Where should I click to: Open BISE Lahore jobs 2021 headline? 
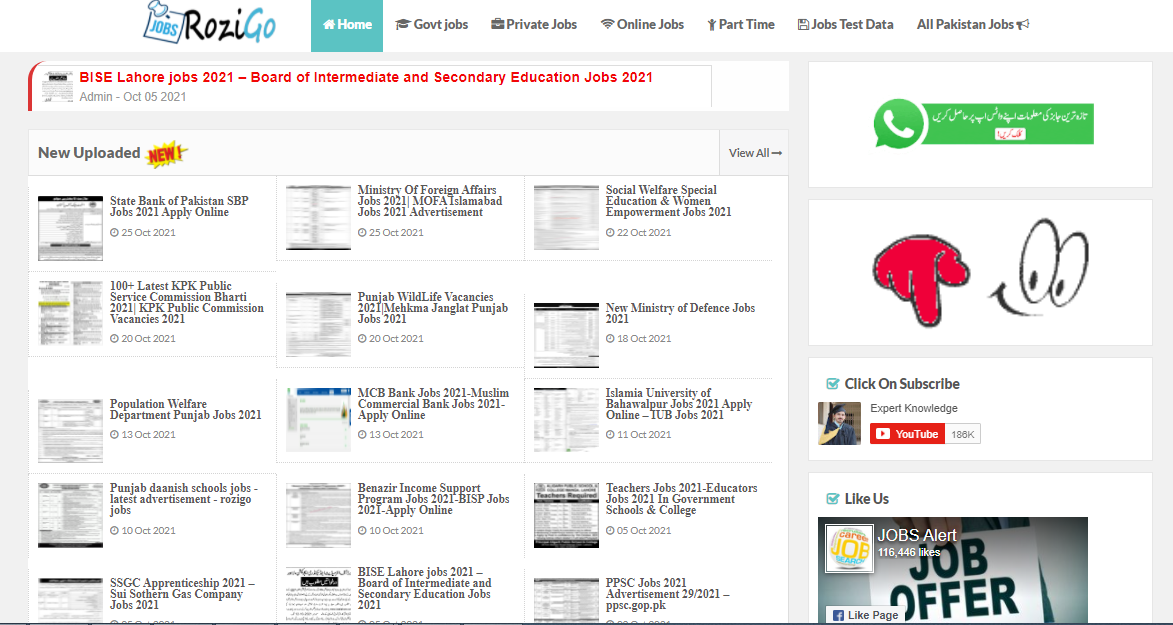click(x=366, y=77)
